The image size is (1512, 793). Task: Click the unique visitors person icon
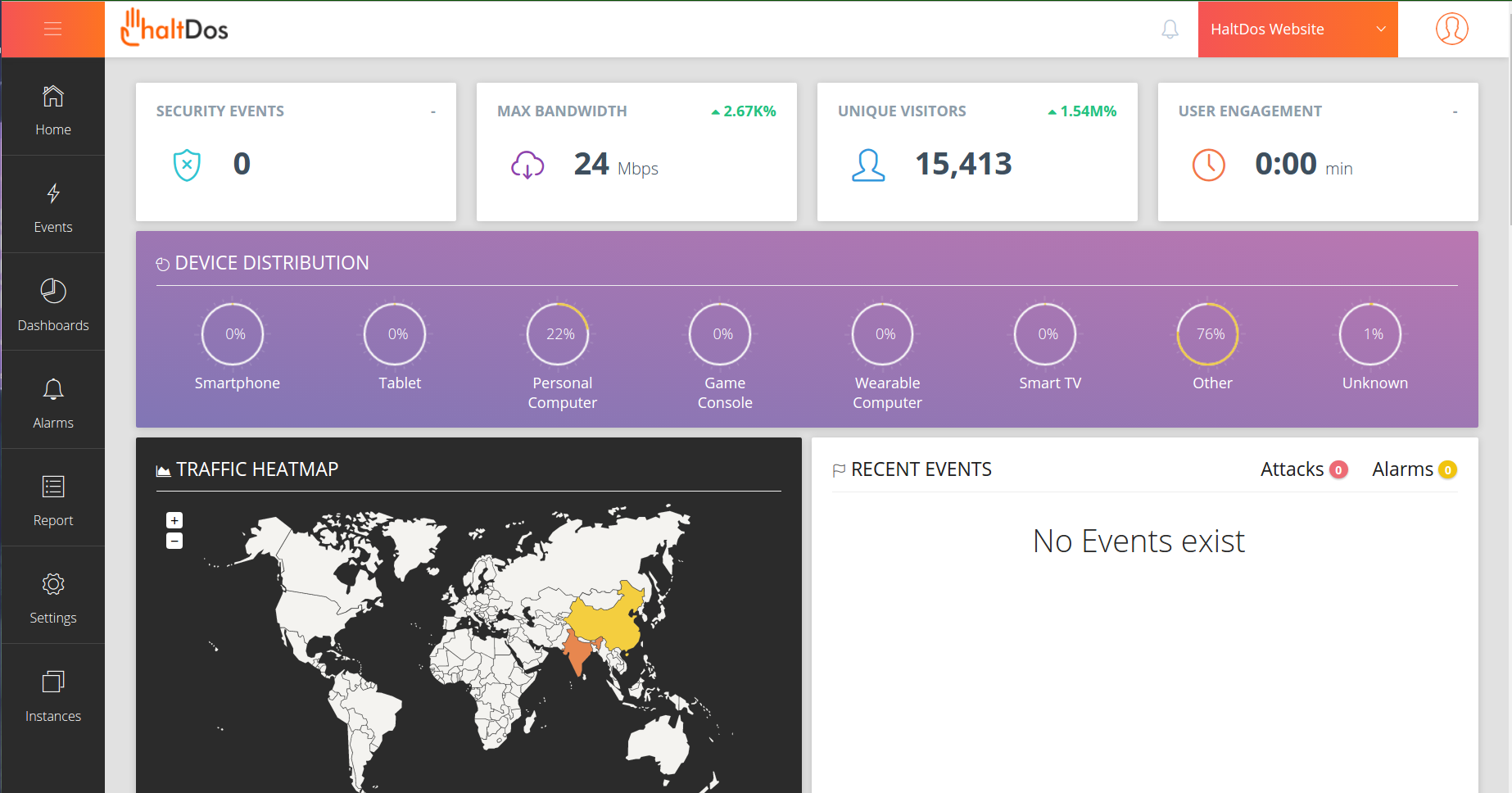click(868, 165)
